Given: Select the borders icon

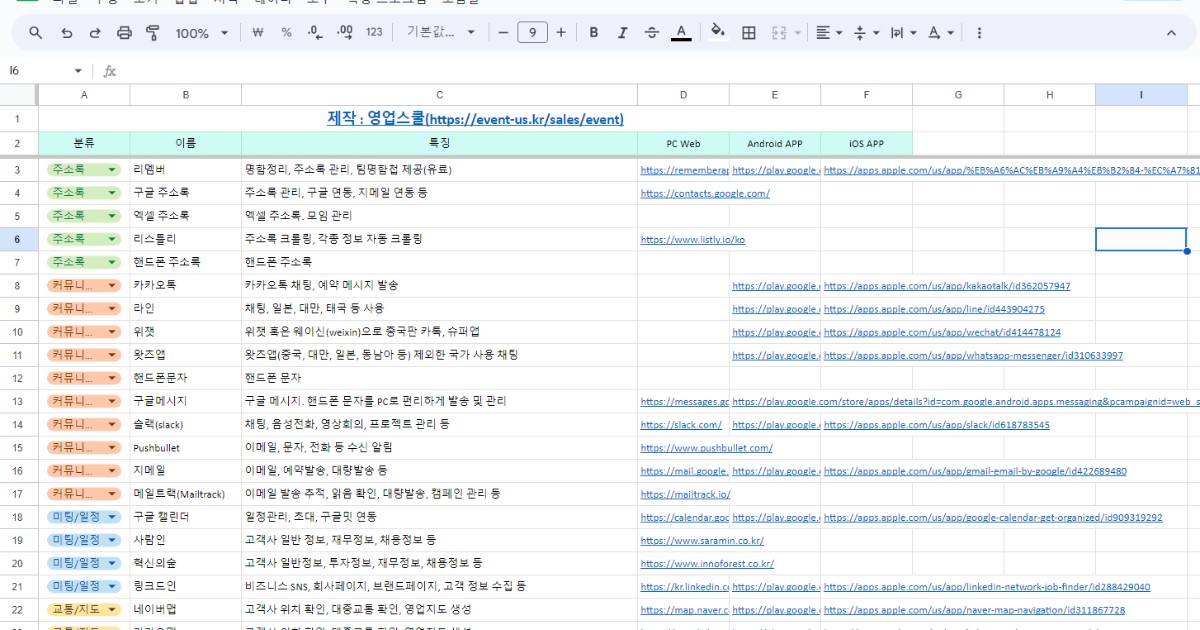Looking at the screenshot, I should click(x=747, y=32).
